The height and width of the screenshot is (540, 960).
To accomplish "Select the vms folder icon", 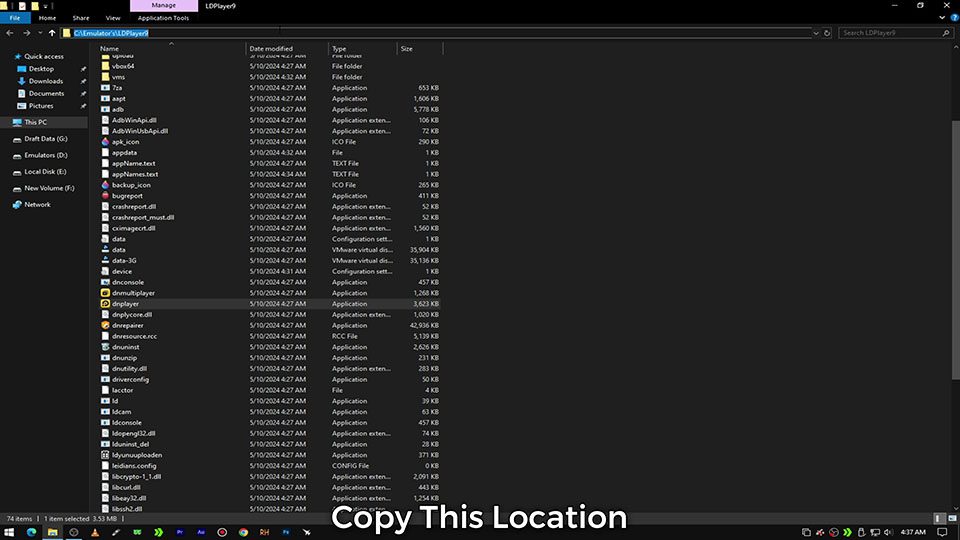I will [x=105, y=77].
